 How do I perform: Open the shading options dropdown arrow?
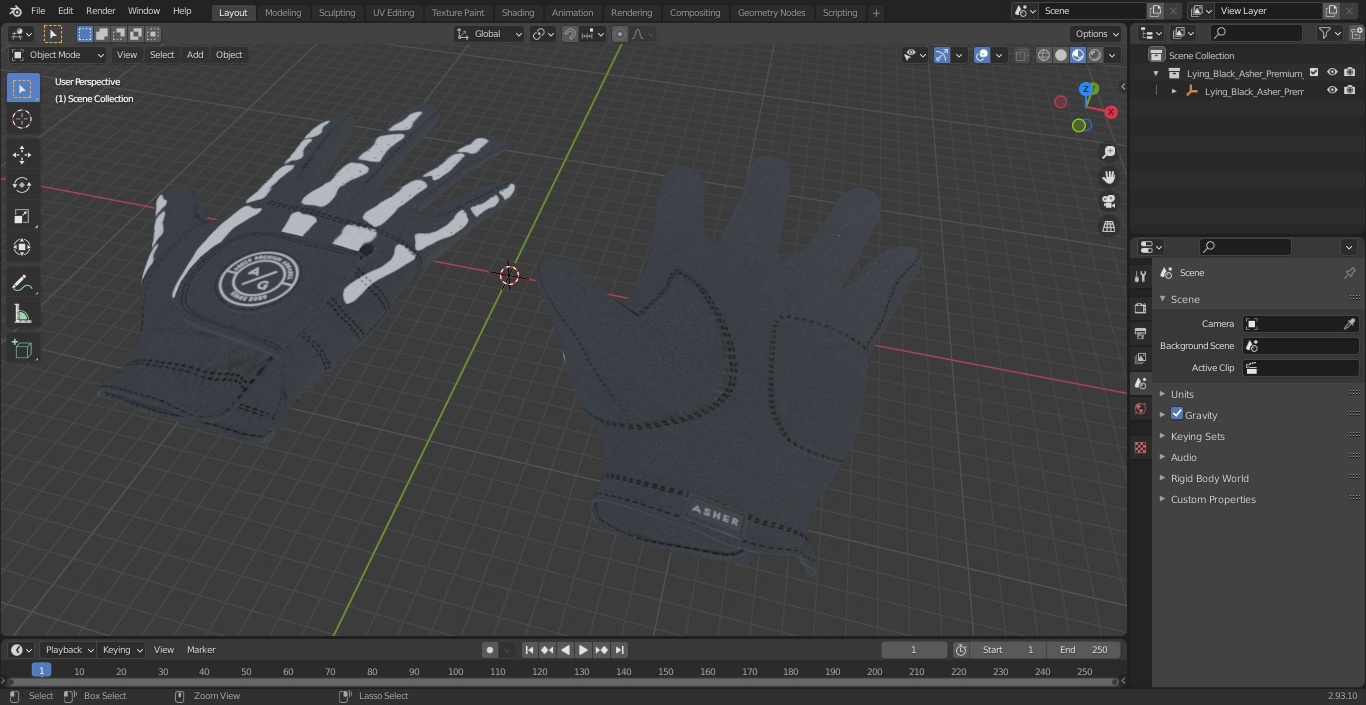(1112, 55)
